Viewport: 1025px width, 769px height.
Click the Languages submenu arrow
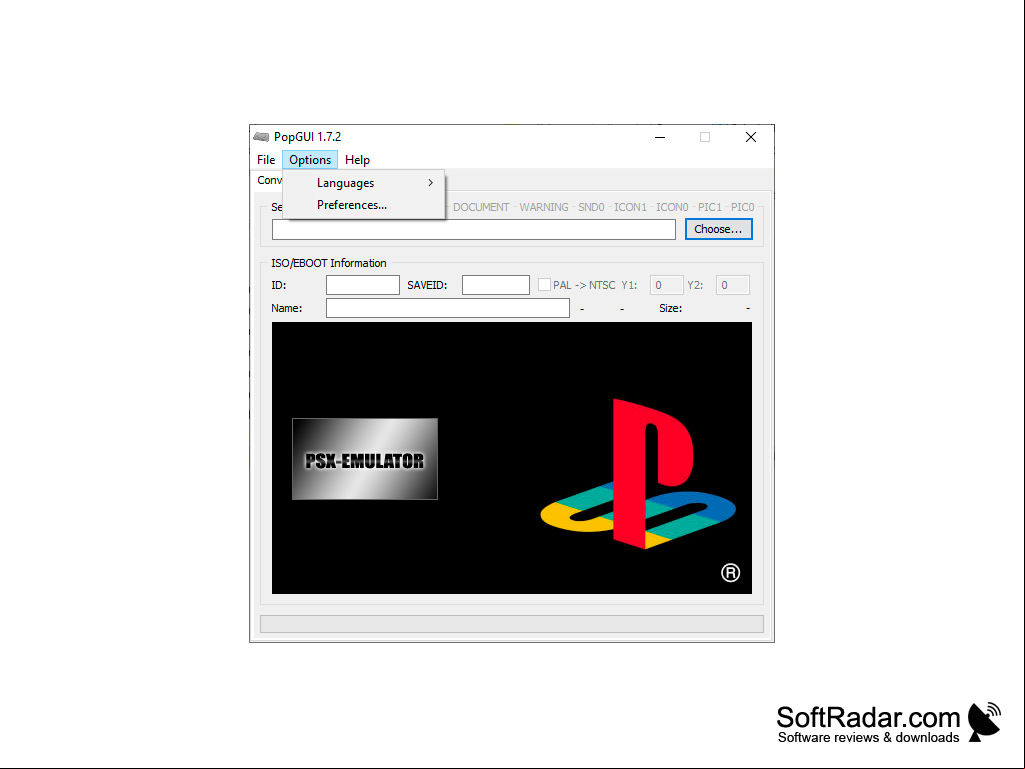click(x=430, y=183)
